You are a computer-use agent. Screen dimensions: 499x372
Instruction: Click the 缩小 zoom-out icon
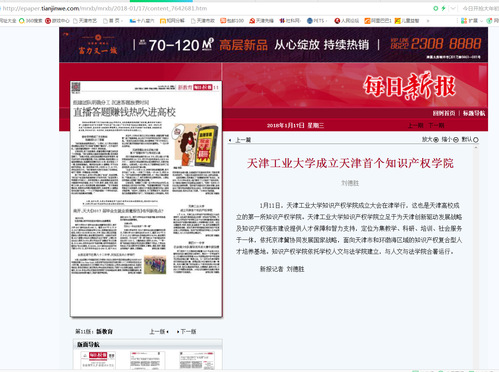coord(456,140)
